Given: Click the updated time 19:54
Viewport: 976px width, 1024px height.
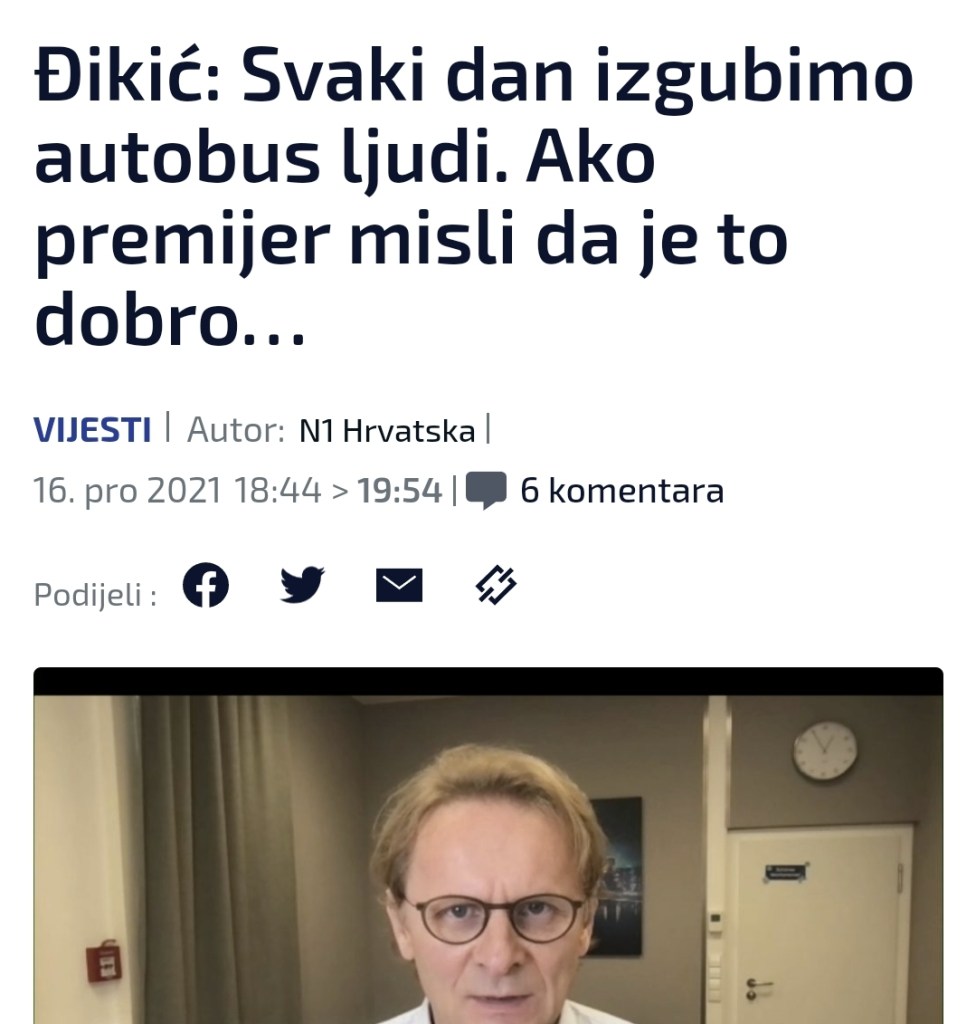Looking at the screenshot, I should point(400,490).
